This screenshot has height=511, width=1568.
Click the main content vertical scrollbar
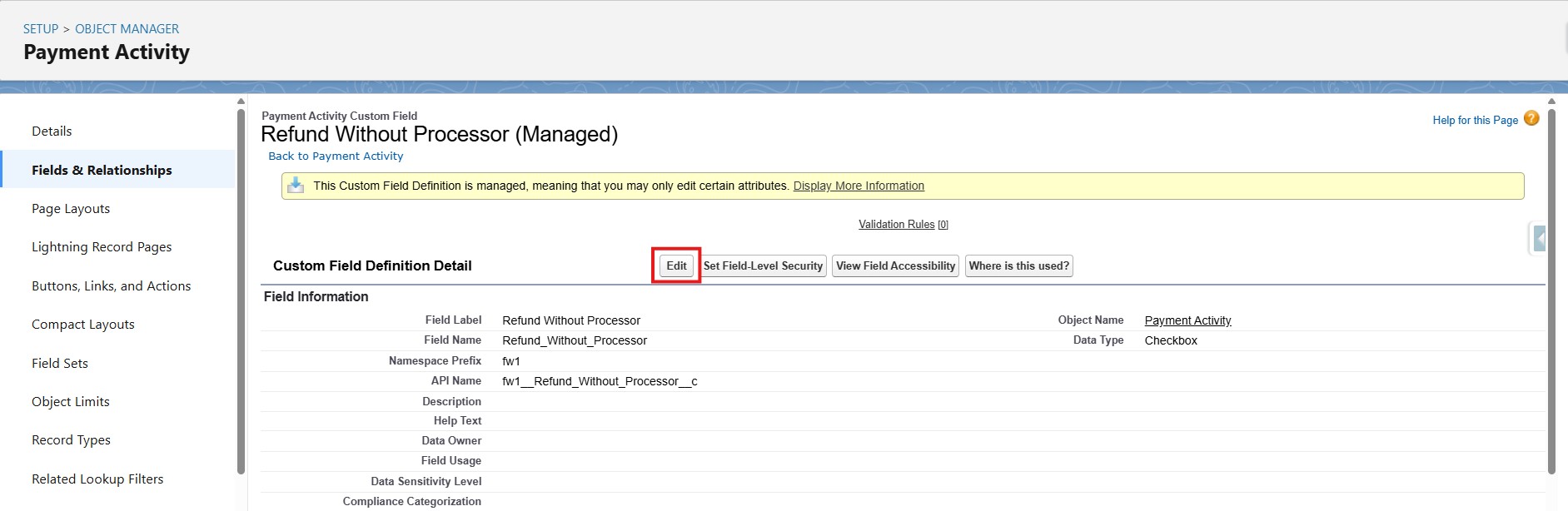point(1551,291)
